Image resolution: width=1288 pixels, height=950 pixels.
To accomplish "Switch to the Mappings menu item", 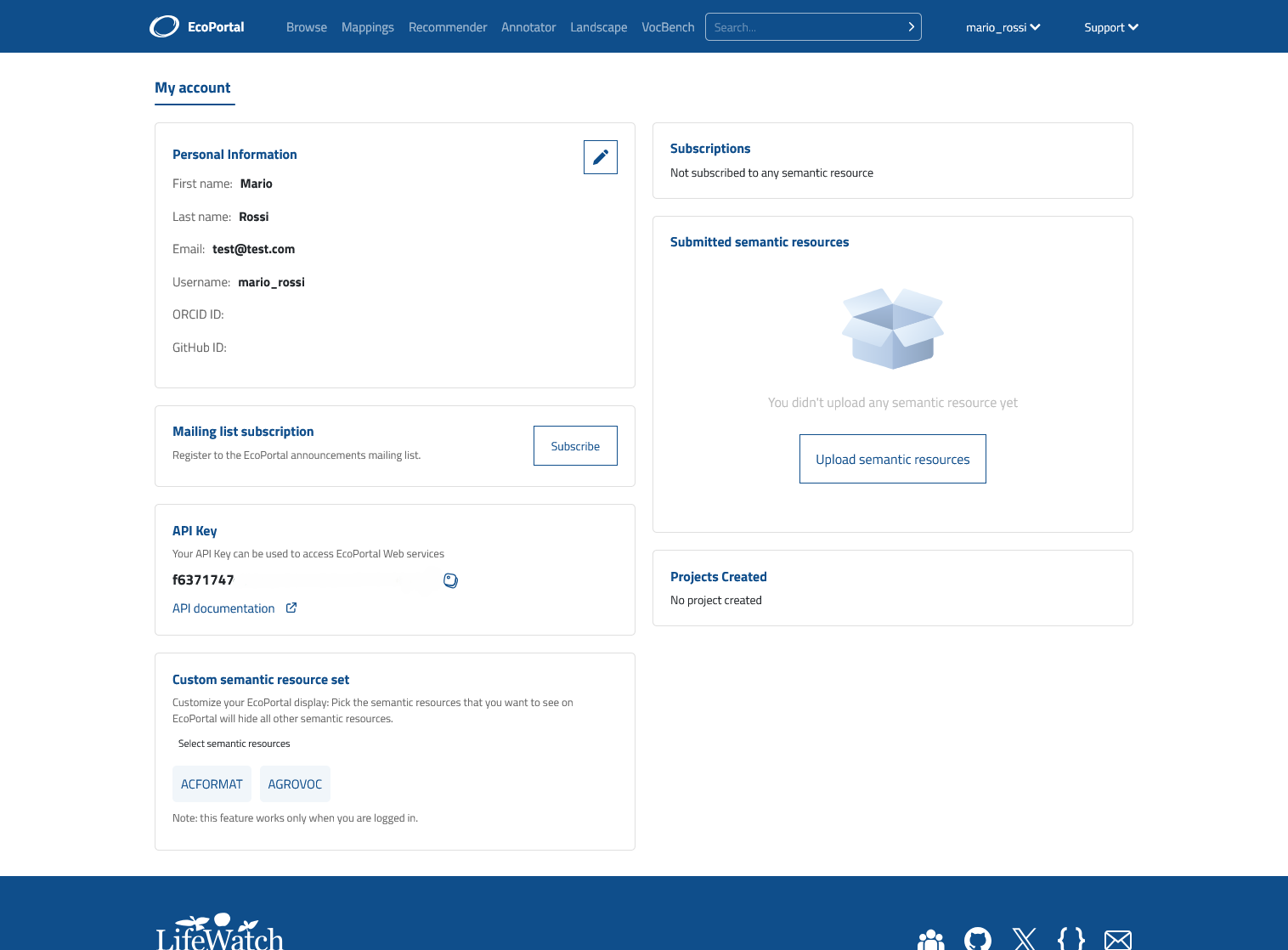I will [367, 26].
